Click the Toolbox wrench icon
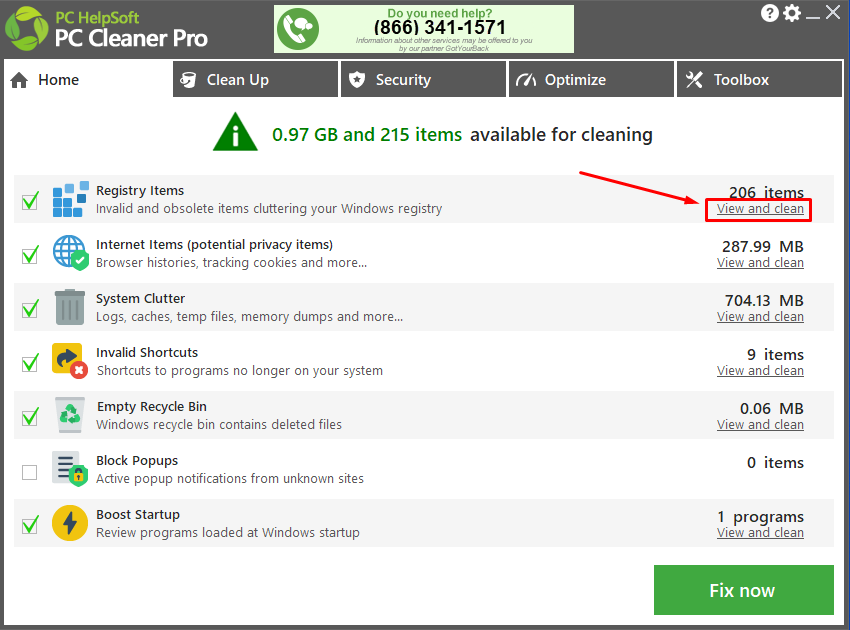 click(694, 80)
